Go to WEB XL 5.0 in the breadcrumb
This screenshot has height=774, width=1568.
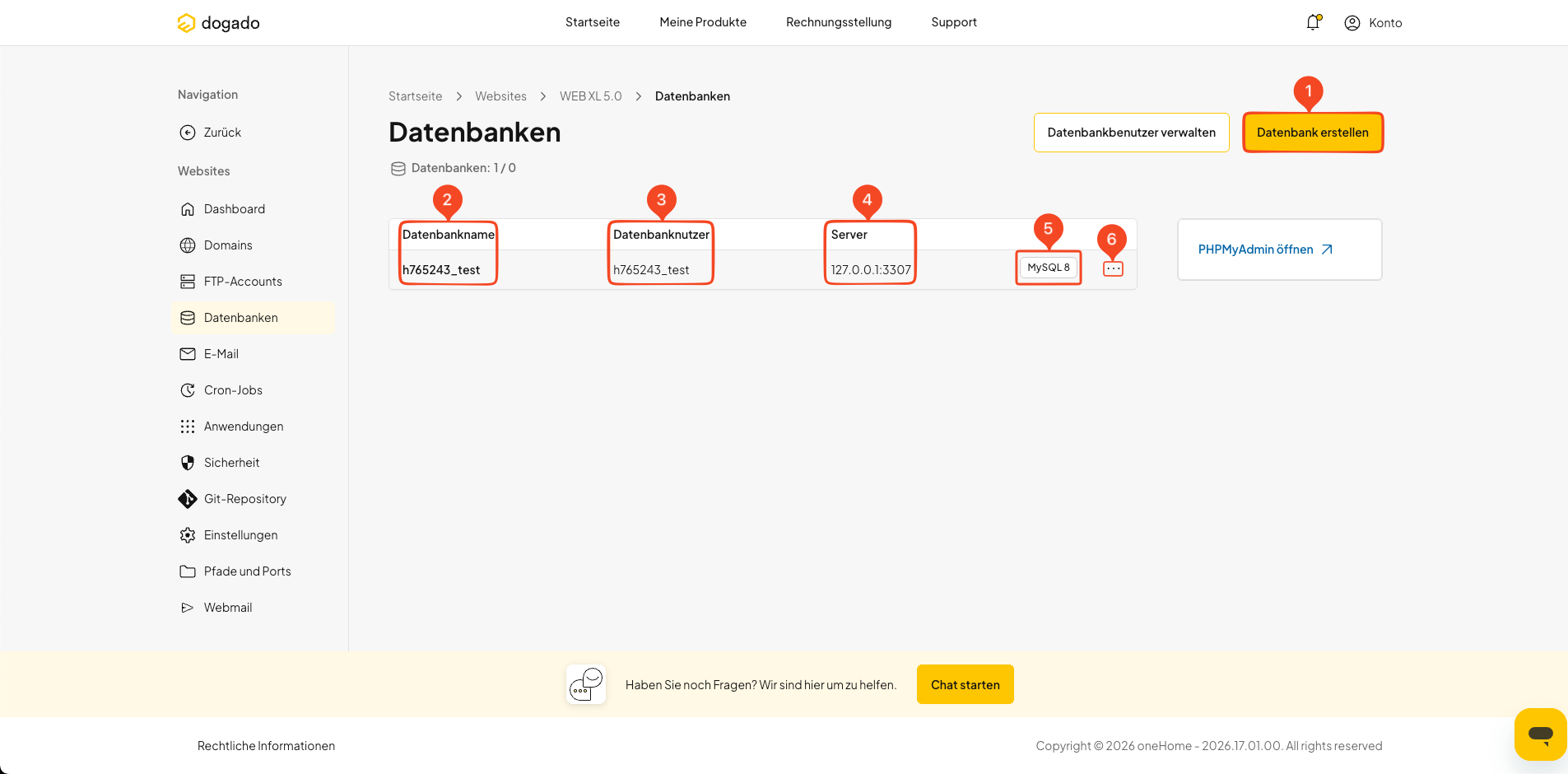point(591,96)
